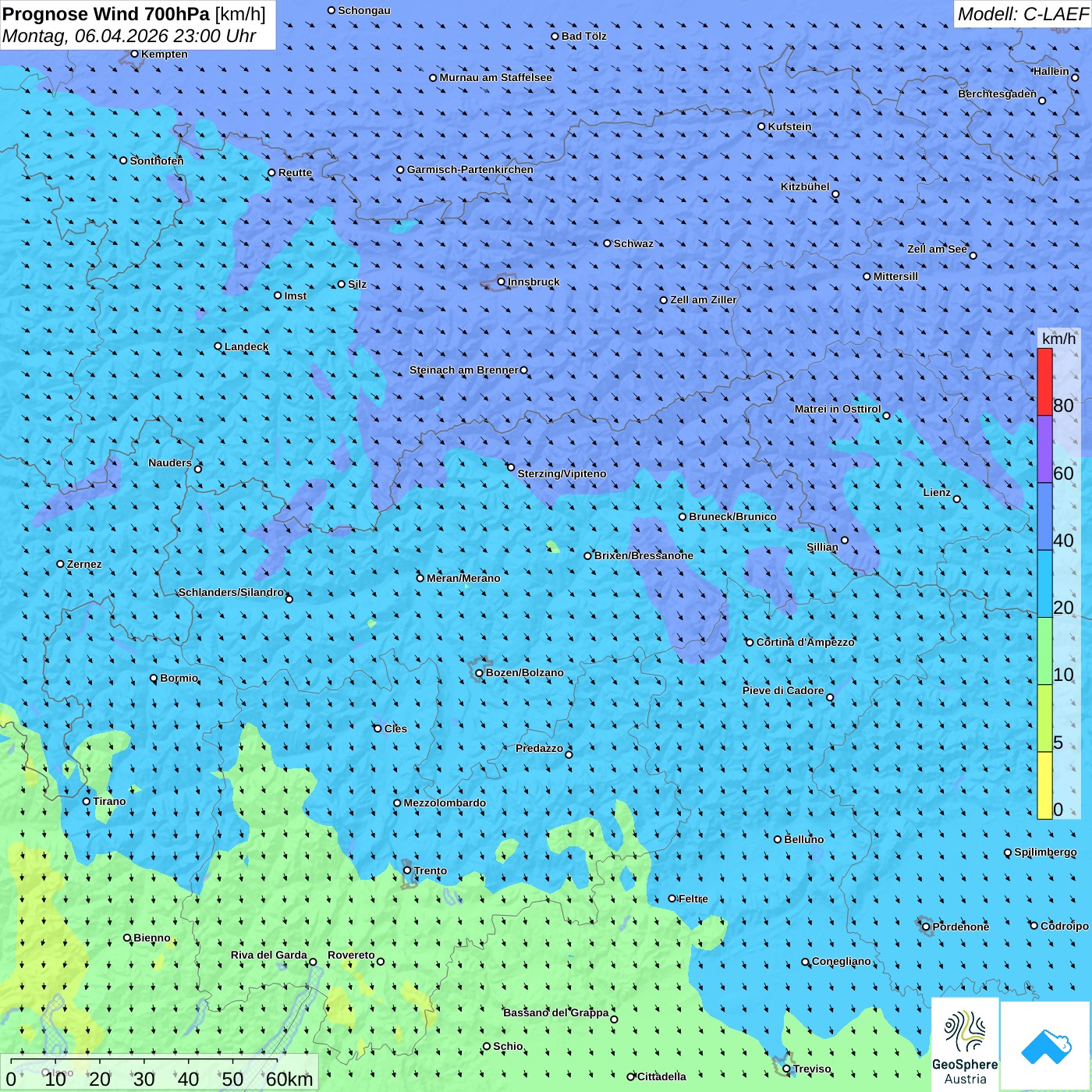The width and height of the screenshot is (1092, 1092).
Task: Click the 'Pieve di Cadore' label
Action: coord(783,690)
